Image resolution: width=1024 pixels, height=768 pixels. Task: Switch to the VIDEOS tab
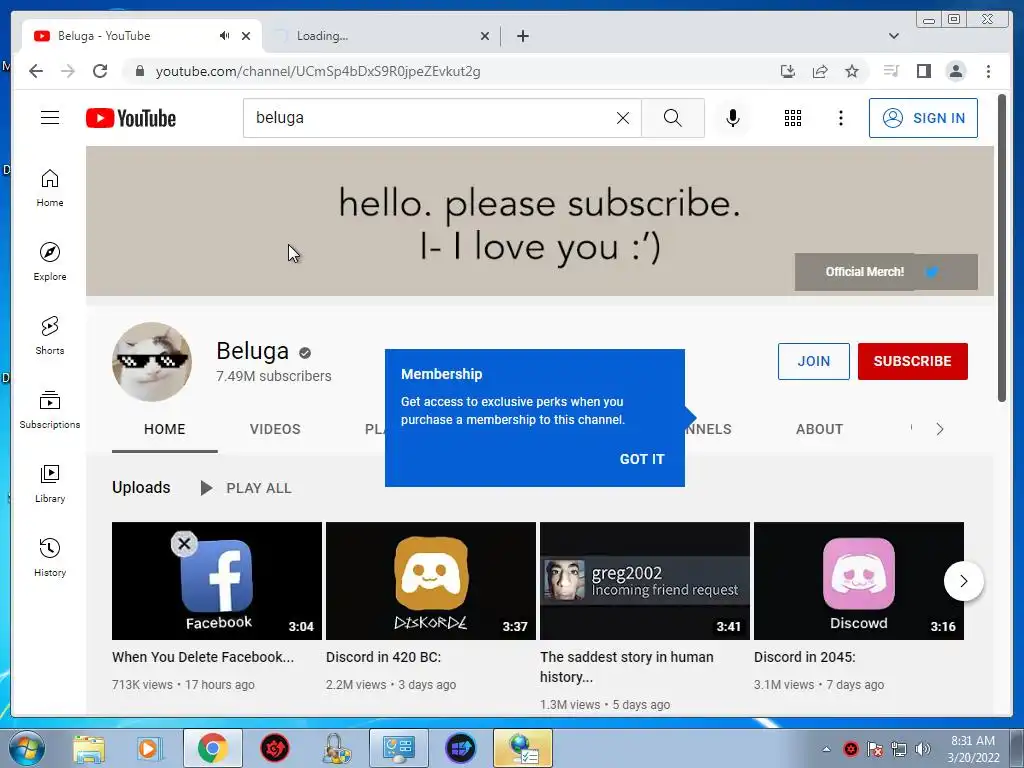point(275,429)
